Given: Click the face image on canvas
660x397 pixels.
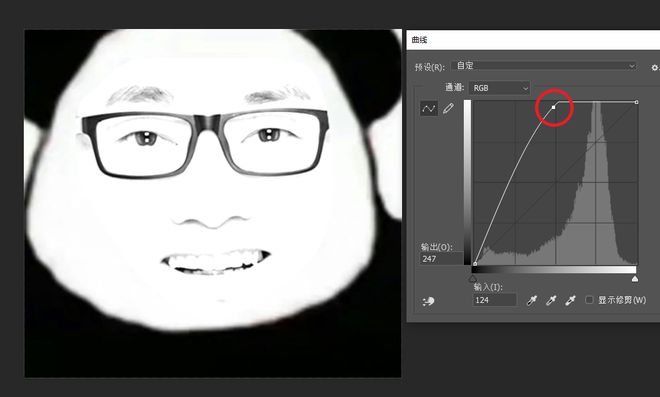Looking at the screenshot, I should [213, 203].
